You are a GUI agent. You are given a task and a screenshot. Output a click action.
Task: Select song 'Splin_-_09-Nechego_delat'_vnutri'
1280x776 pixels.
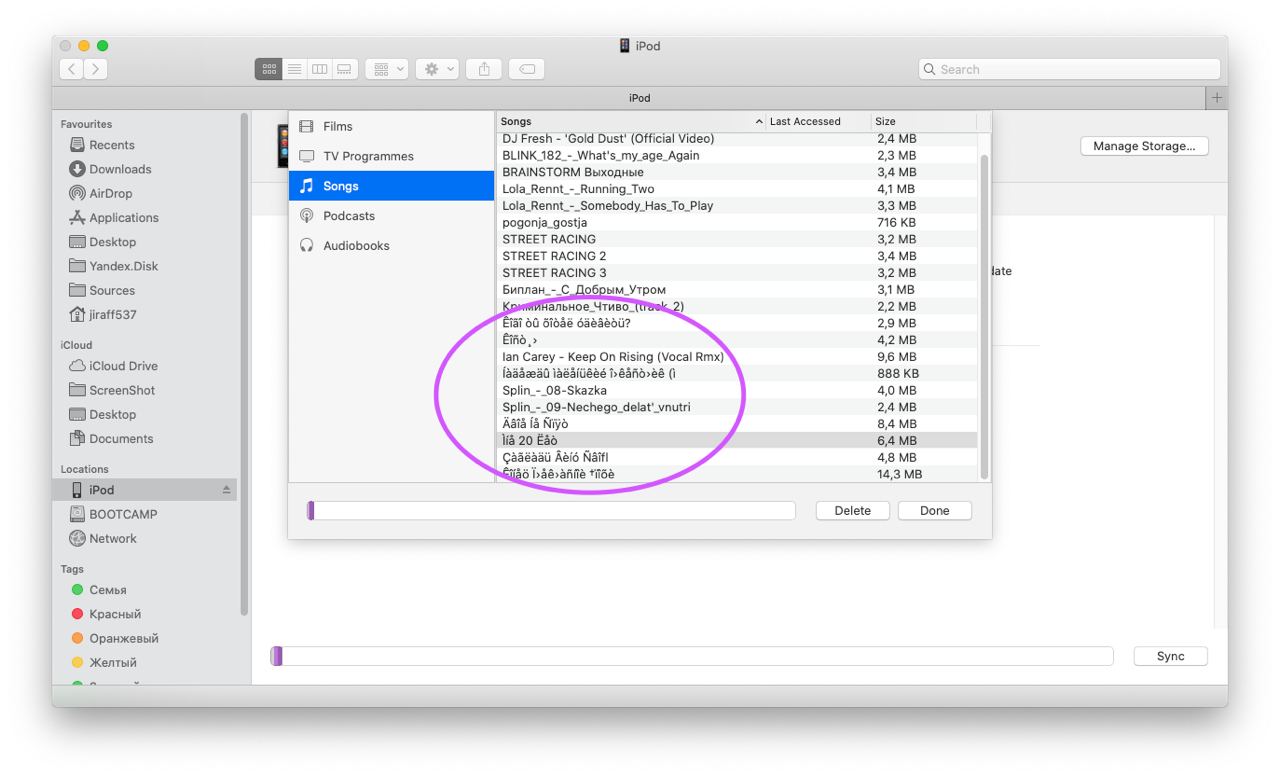pos(737,407)
